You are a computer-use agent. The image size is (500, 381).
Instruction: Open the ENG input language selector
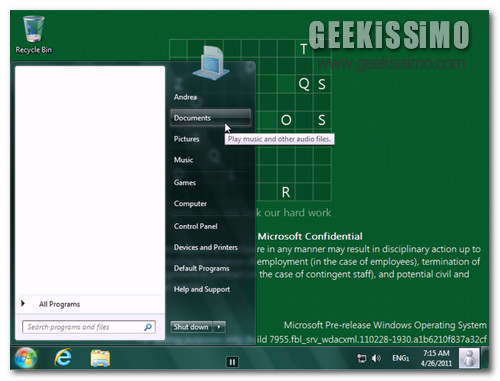pyautogui.click(x=400, y=358)
